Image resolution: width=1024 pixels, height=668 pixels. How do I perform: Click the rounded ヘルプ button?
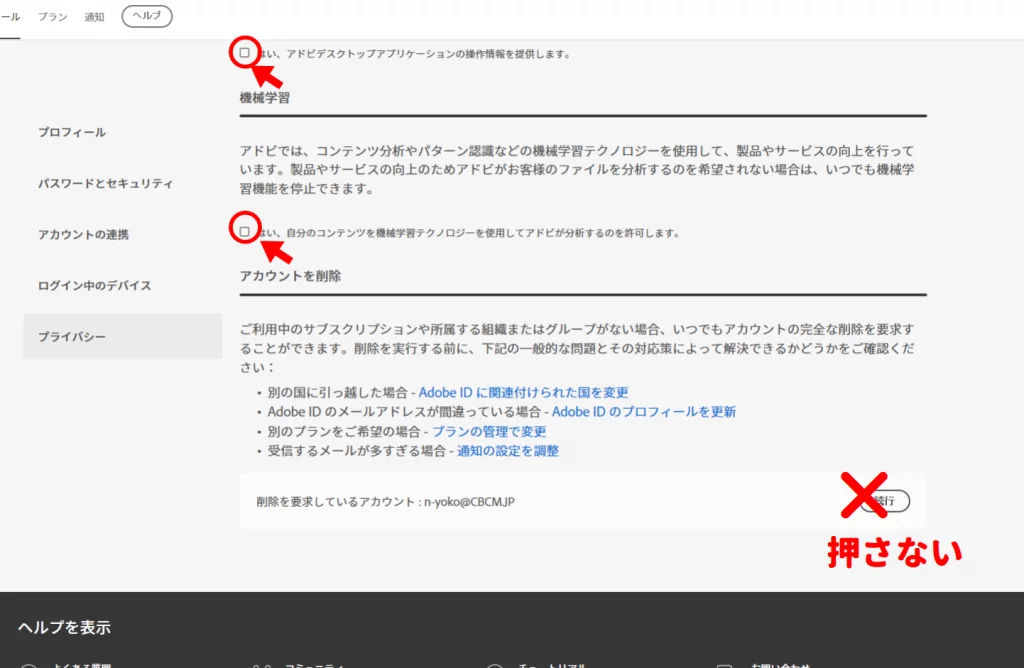pyautogui.click(x=147, y=17)
